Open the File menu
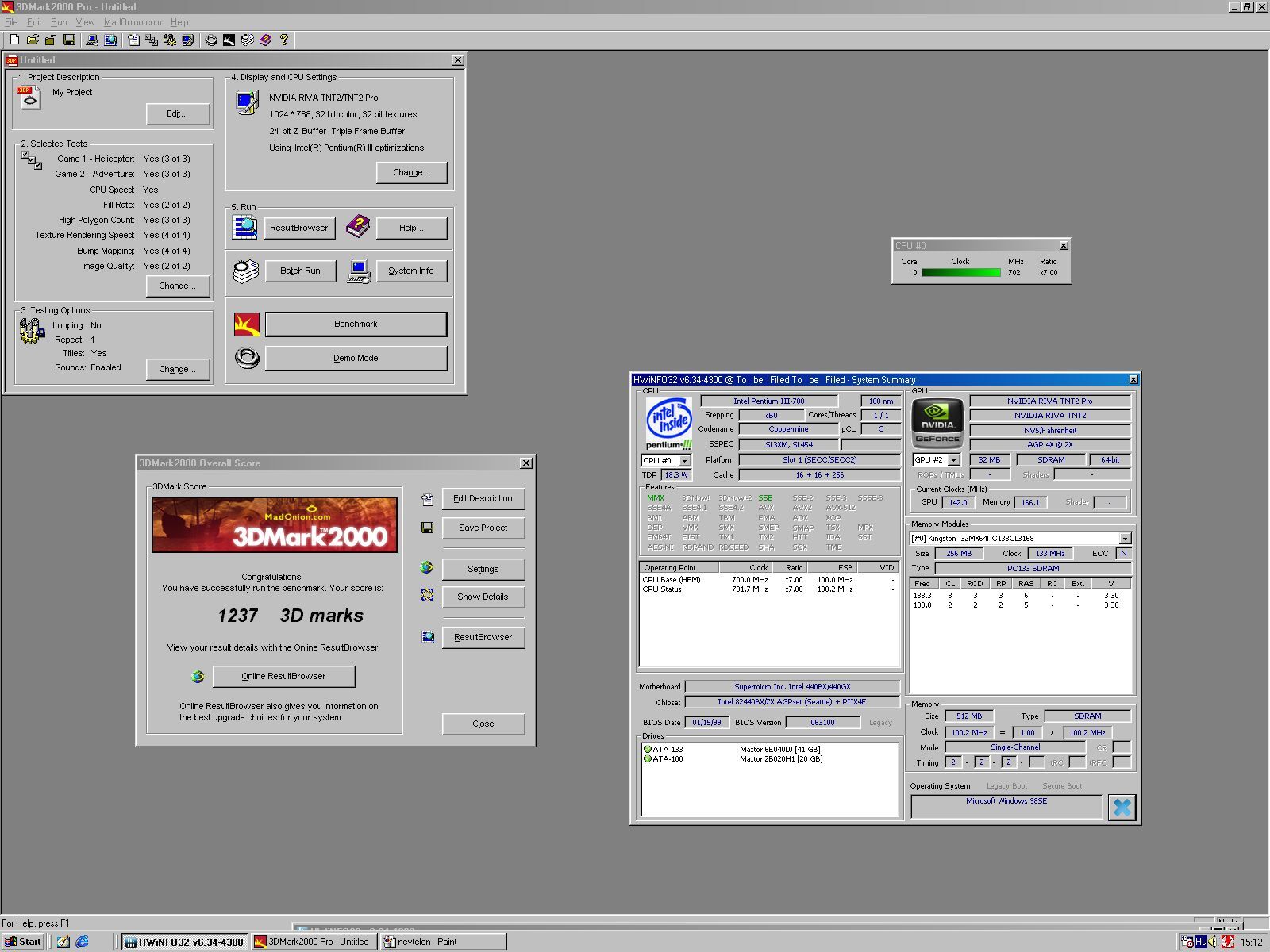Screen dimensions: 1270x952 11,22
